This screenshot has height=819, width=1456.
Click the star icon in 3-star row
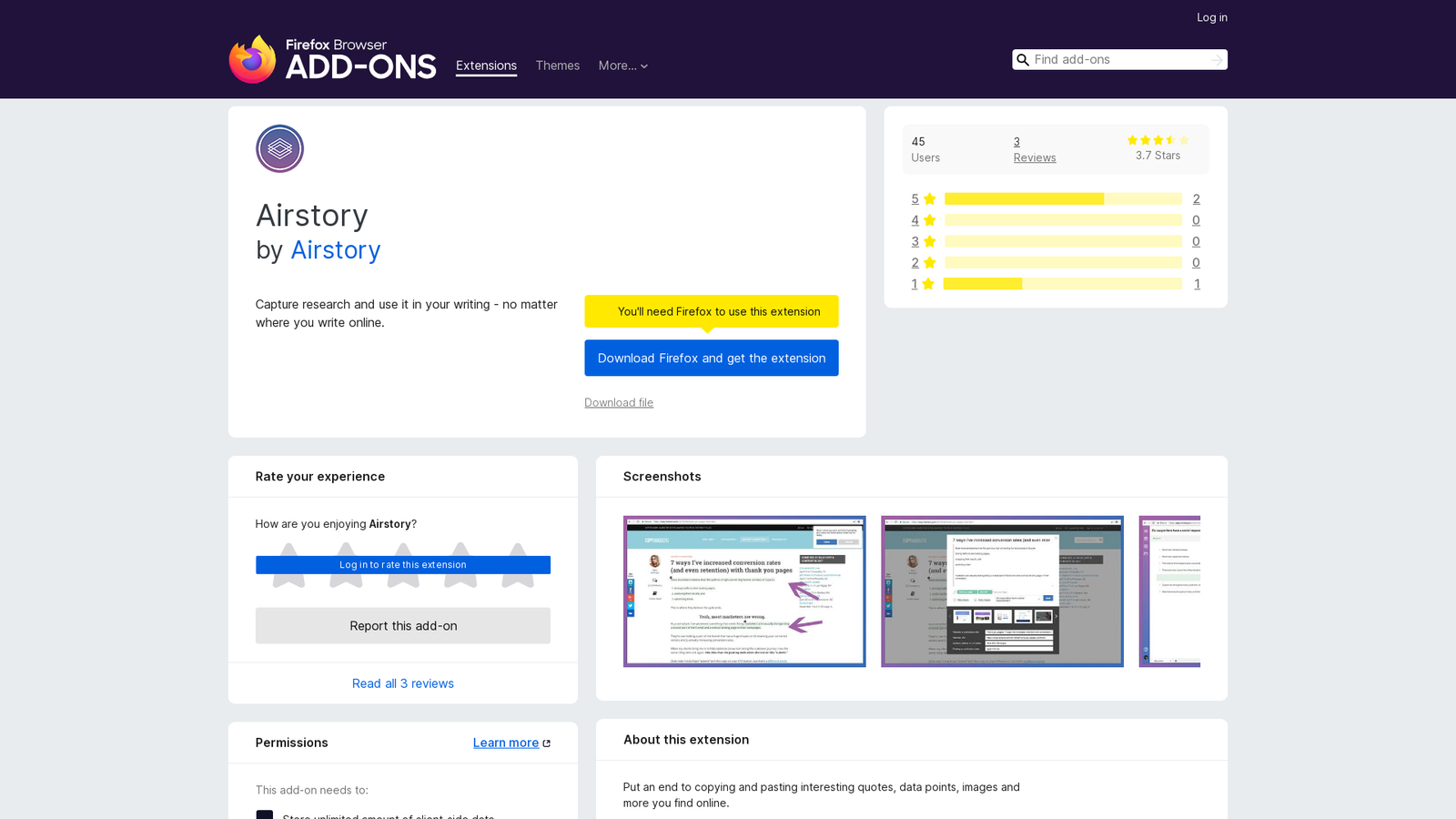pyautogui.click(x=929, y=241)
